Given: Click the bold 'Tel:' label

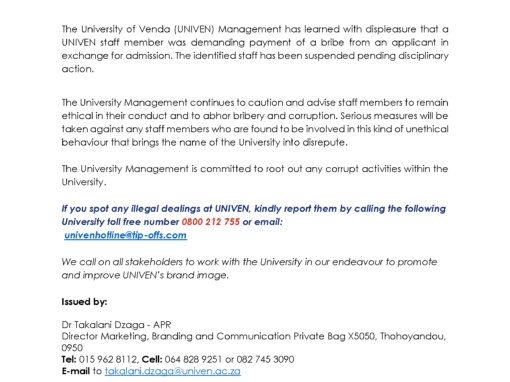Looking at the screenshot, I should coord(69,359).
